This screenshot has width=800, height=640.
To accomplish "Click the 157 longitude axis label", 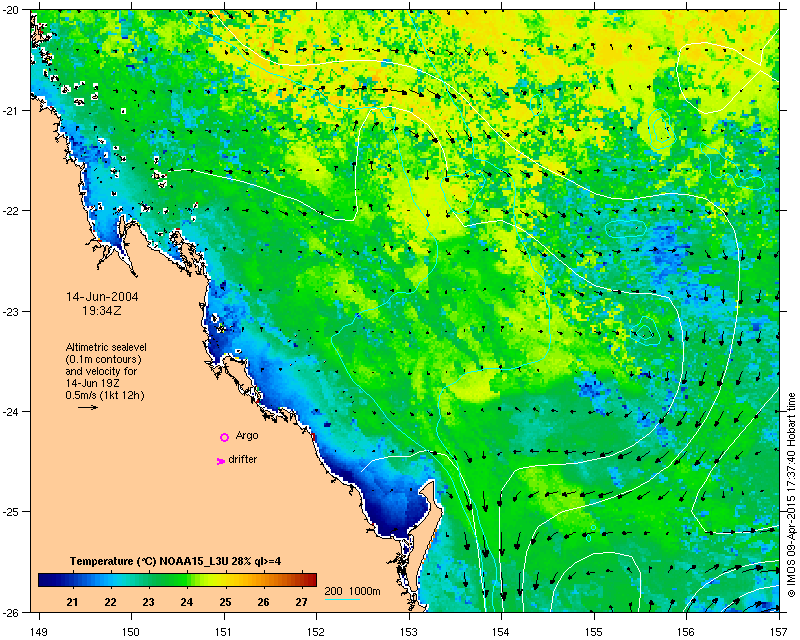I will (779, 632).
